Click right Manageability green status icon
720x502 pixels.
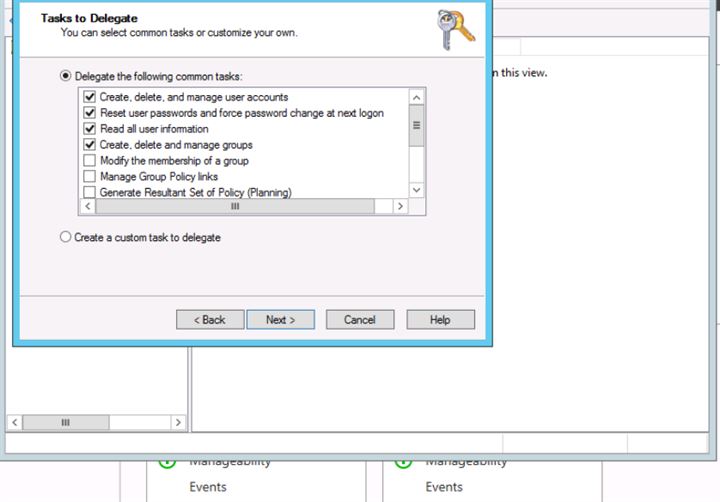click(x=403, y=463)
